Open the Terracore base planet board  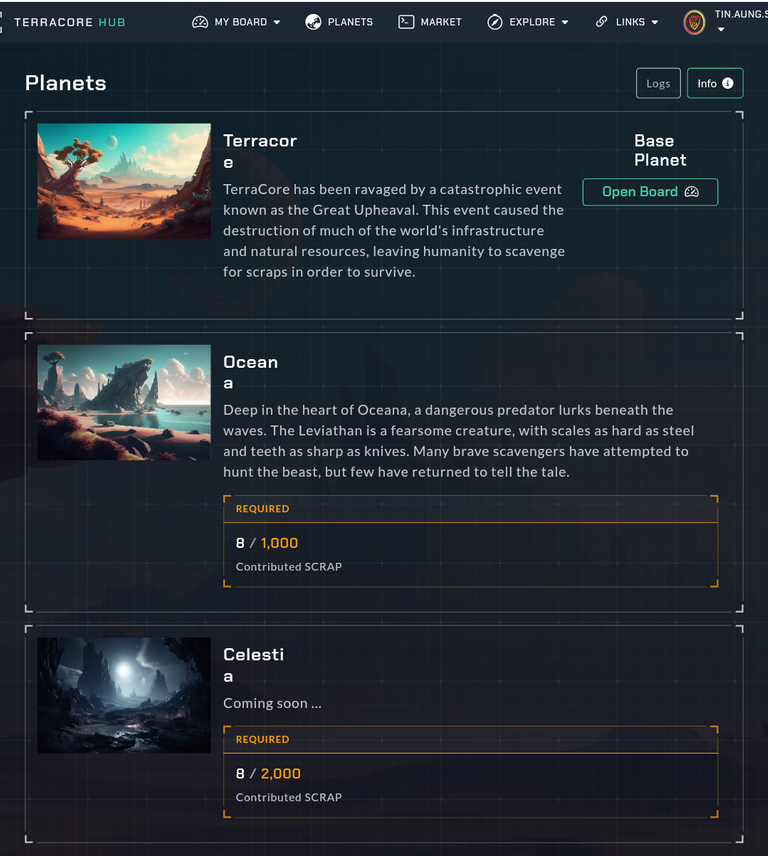[x=650, y=192]
